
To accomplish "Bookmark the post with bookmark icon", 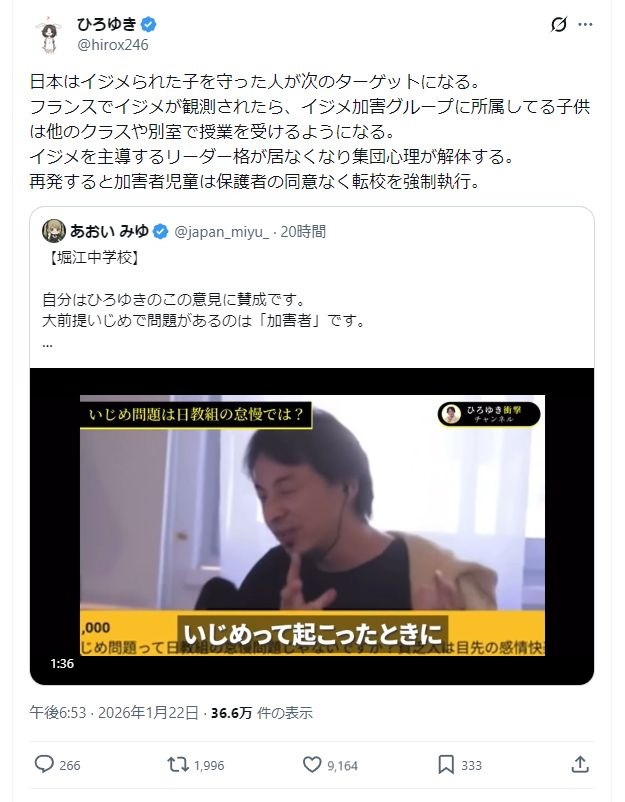I will pyautogui.click(x=446, y=765).
